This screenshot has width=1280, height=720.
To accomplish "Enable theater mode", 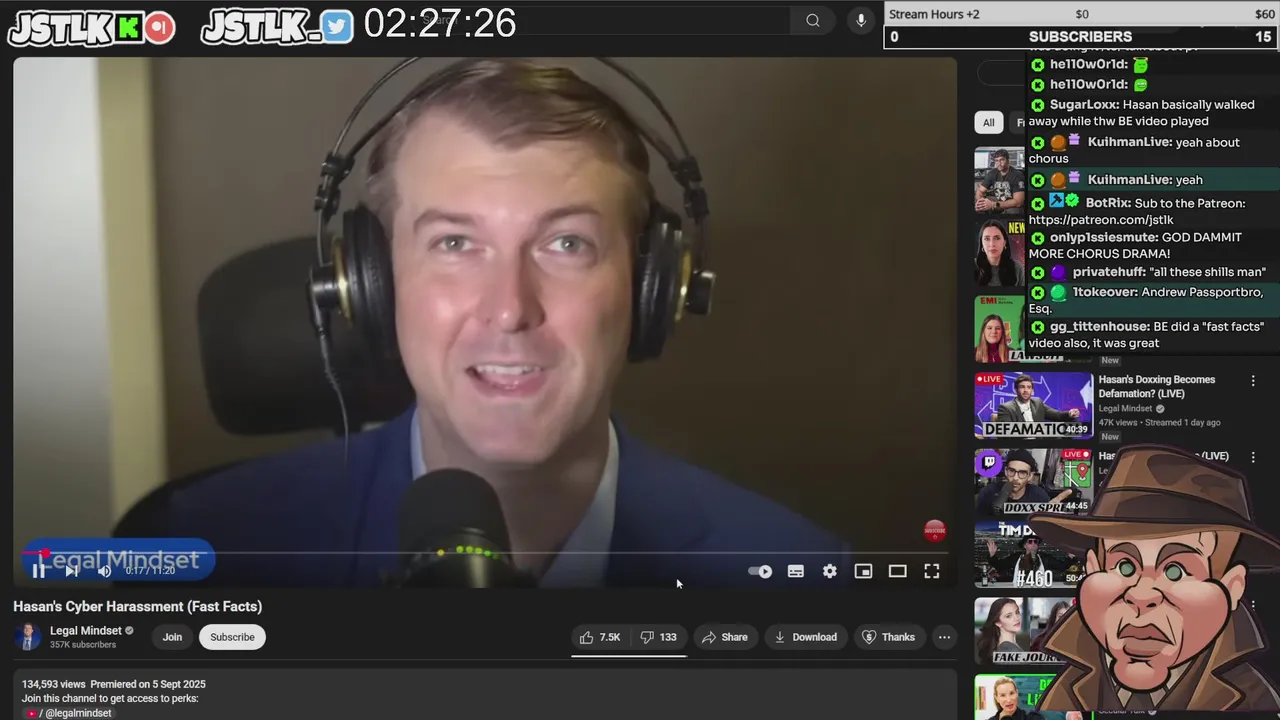I will 897,571.
